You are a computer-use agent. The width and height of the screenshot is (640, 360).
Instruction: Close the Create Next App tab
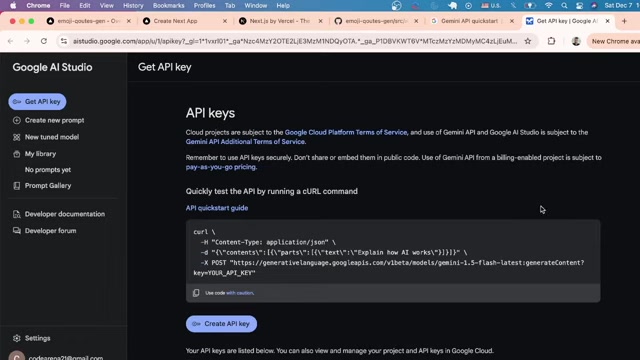coord(224,21)
